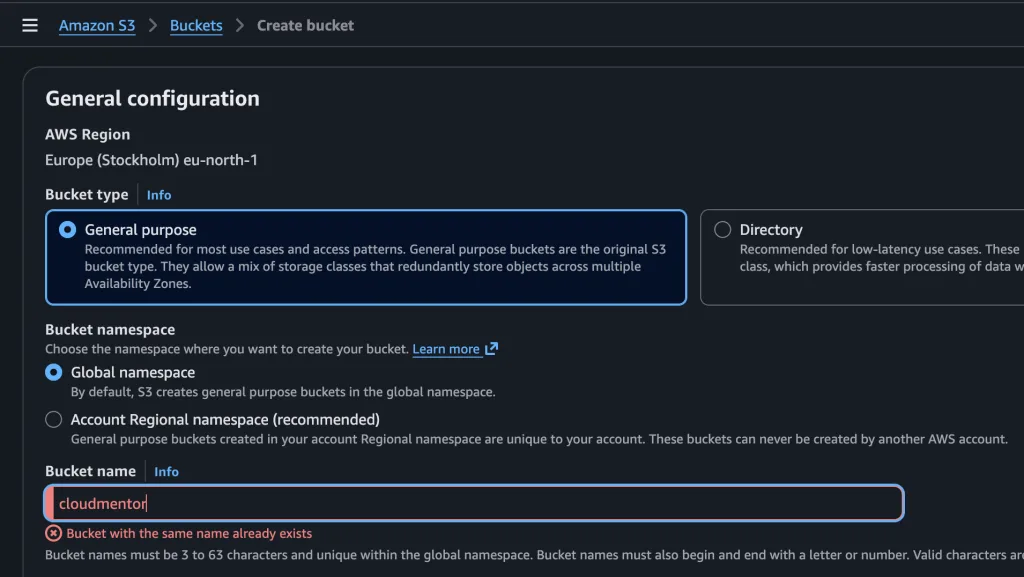
Task: Open Info link next to Bucket name
Action: point(166,472)
